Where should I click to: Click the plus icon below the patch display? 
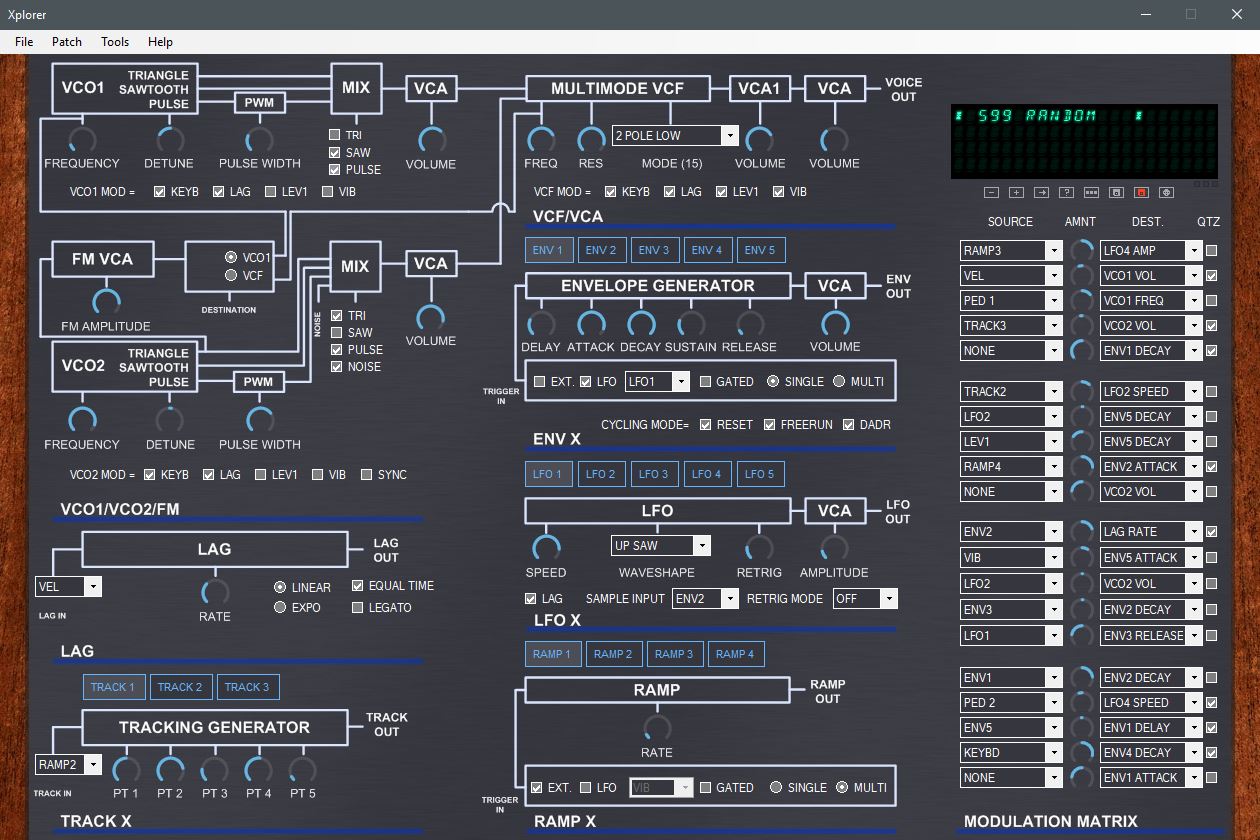[1016, 192]
